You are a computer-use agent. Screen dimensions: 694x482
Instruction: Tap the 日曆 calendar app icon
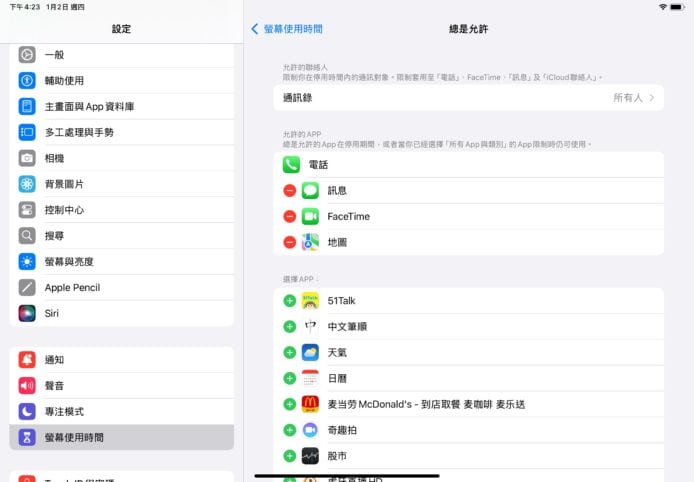[x=310, y=378]
